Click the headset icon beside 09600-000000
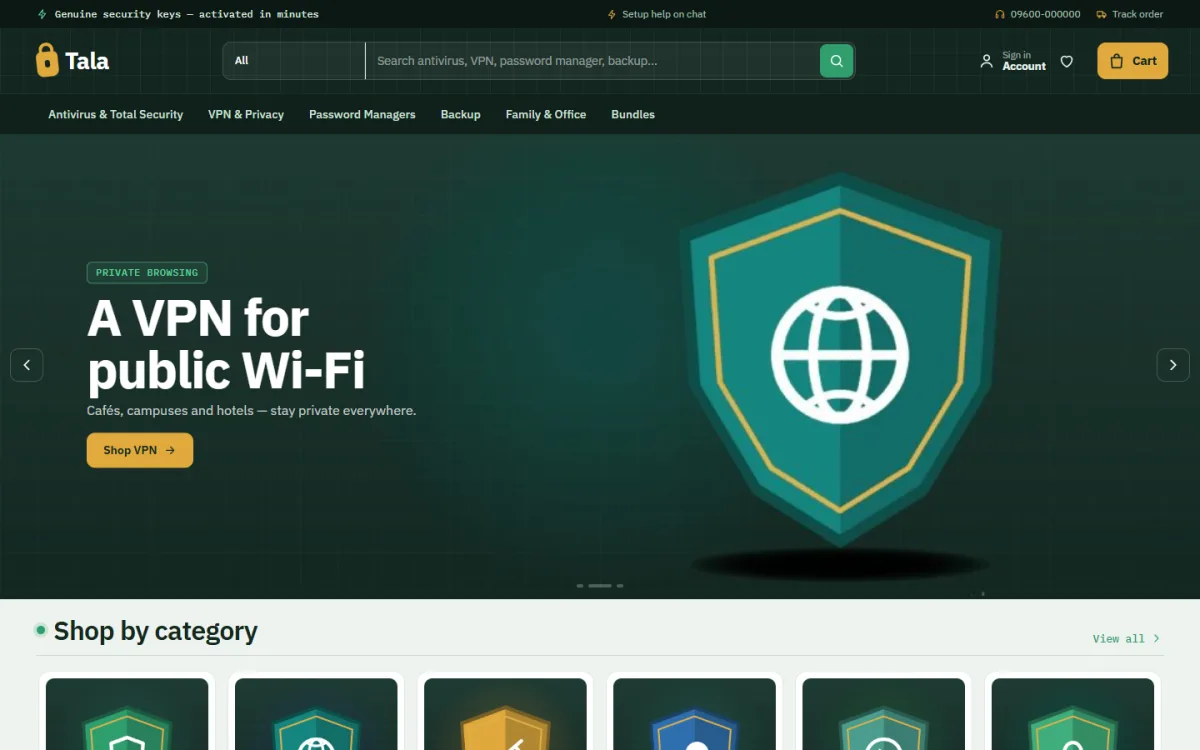This screenshot has width=1200, height=750. click(x=999, y=14)
